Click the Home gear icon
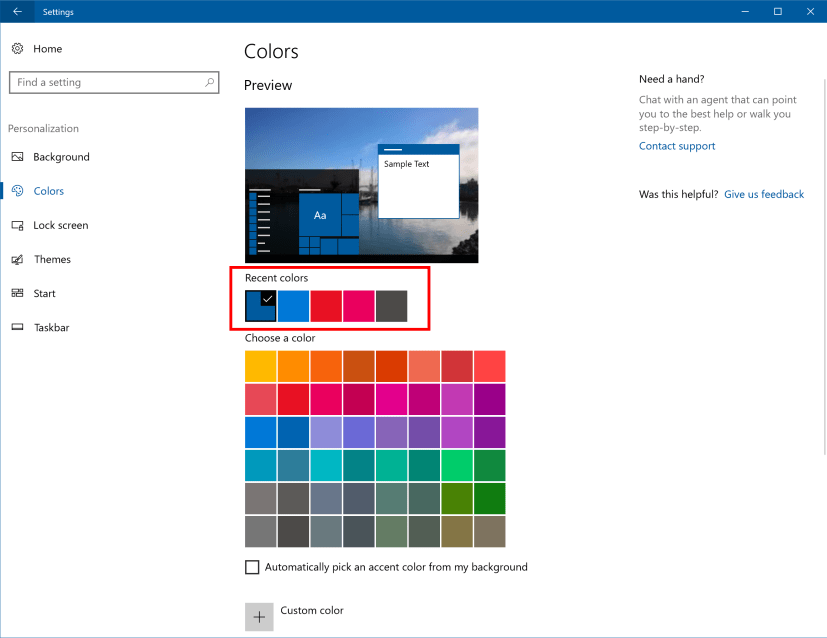The width and height of the screenshot is (827, 638). pos(17,48)
